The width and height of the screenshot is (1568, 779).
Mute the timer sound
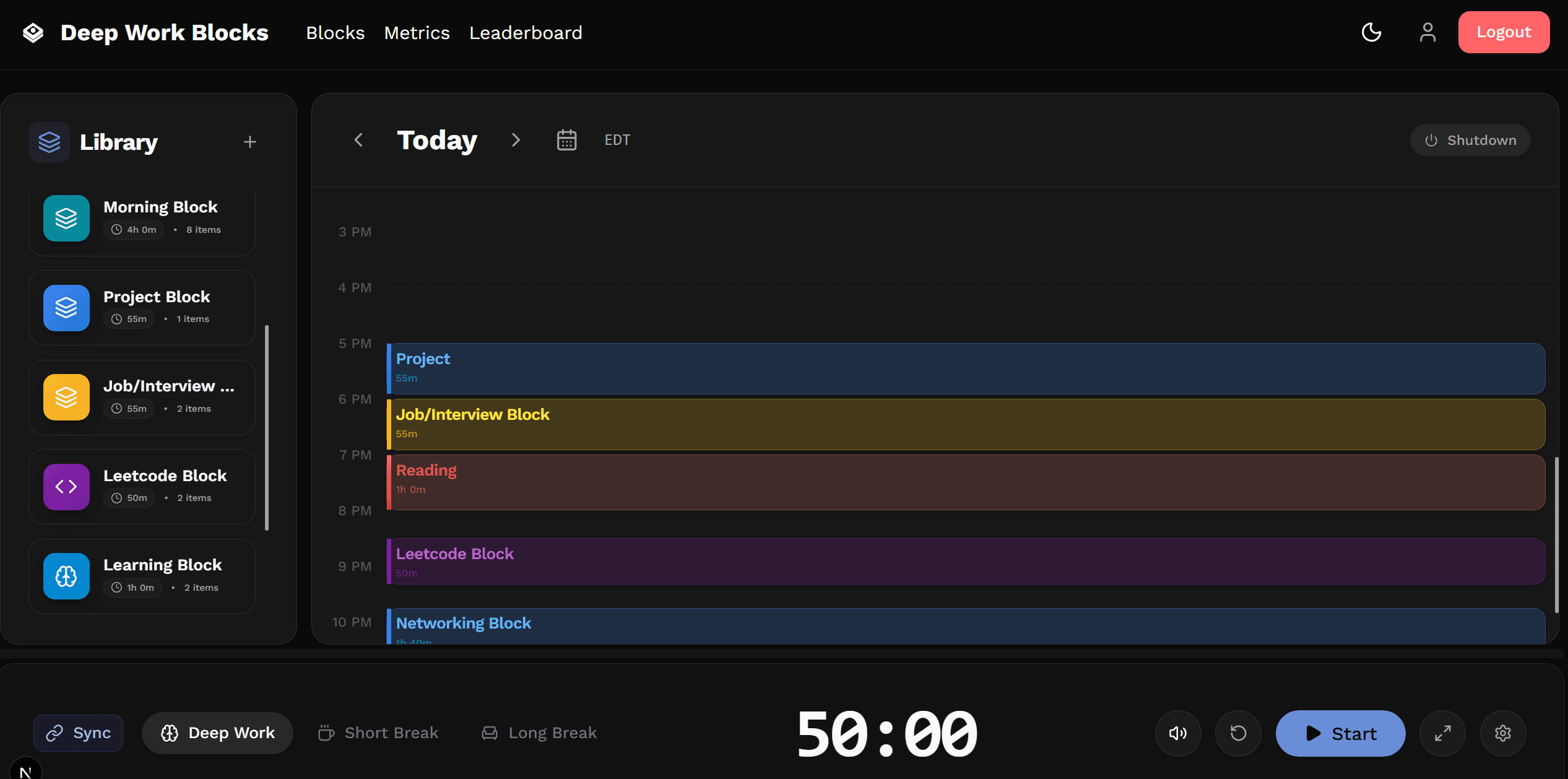(1177, 733)
